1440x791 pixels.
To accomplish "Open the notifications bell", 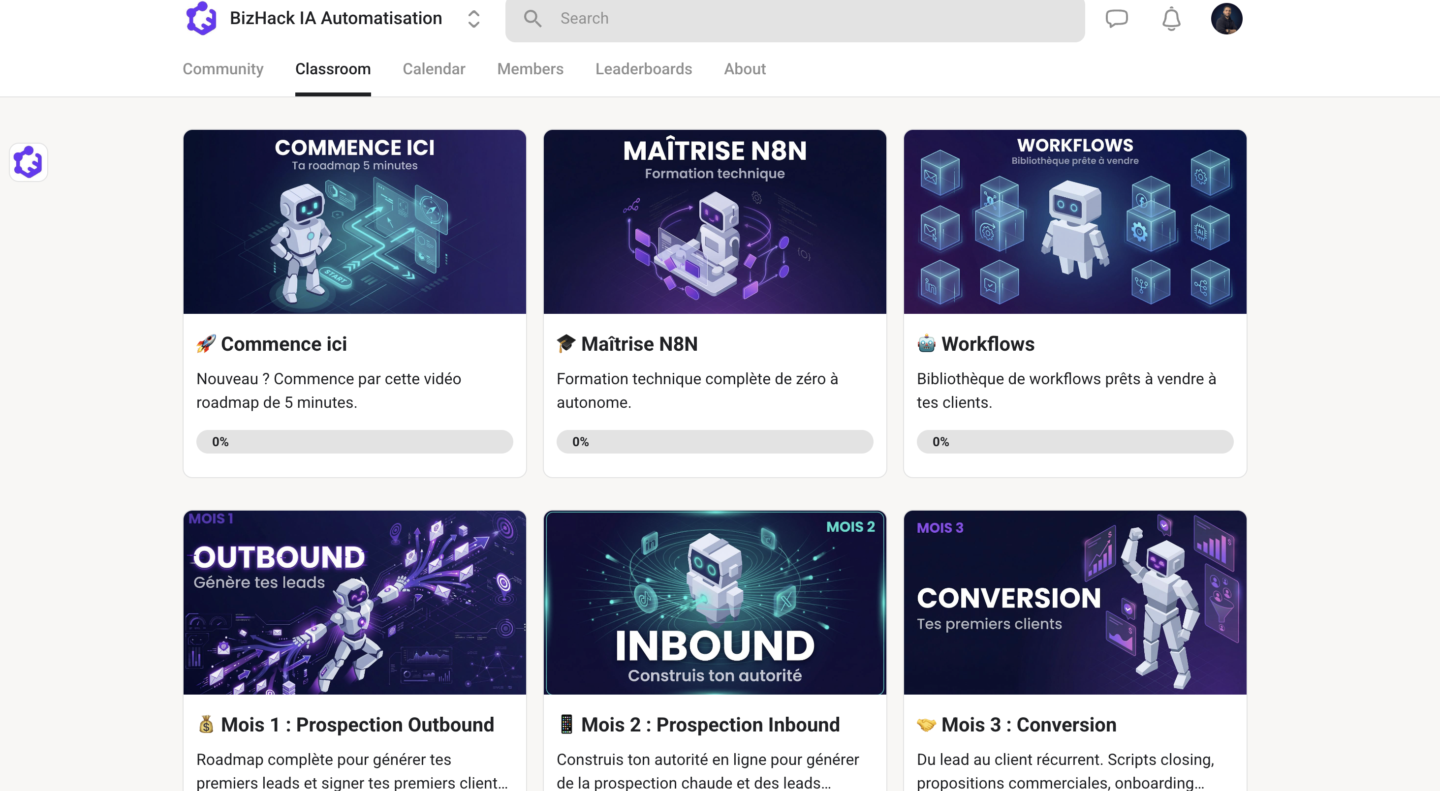I will (1171, 19).
